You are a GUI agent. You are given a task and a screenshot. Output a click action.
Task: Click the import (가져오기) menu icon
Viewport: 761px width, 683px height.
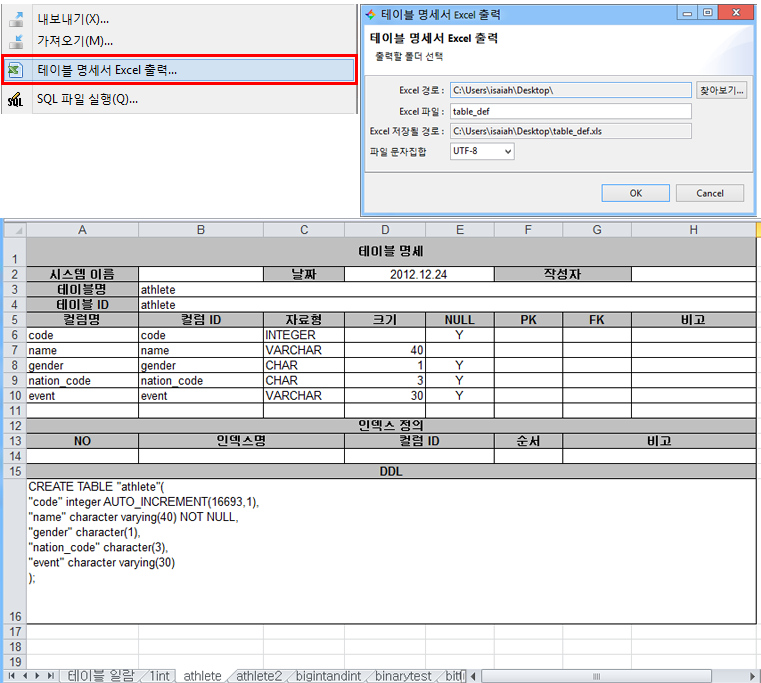16,41
